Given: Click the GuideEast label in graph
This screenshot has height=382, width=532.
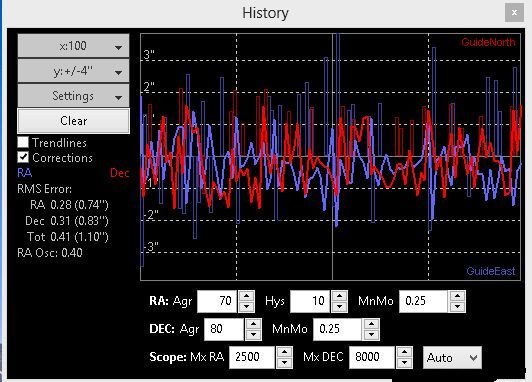Looking at the screenshot, I should click(x=491, y=271).
